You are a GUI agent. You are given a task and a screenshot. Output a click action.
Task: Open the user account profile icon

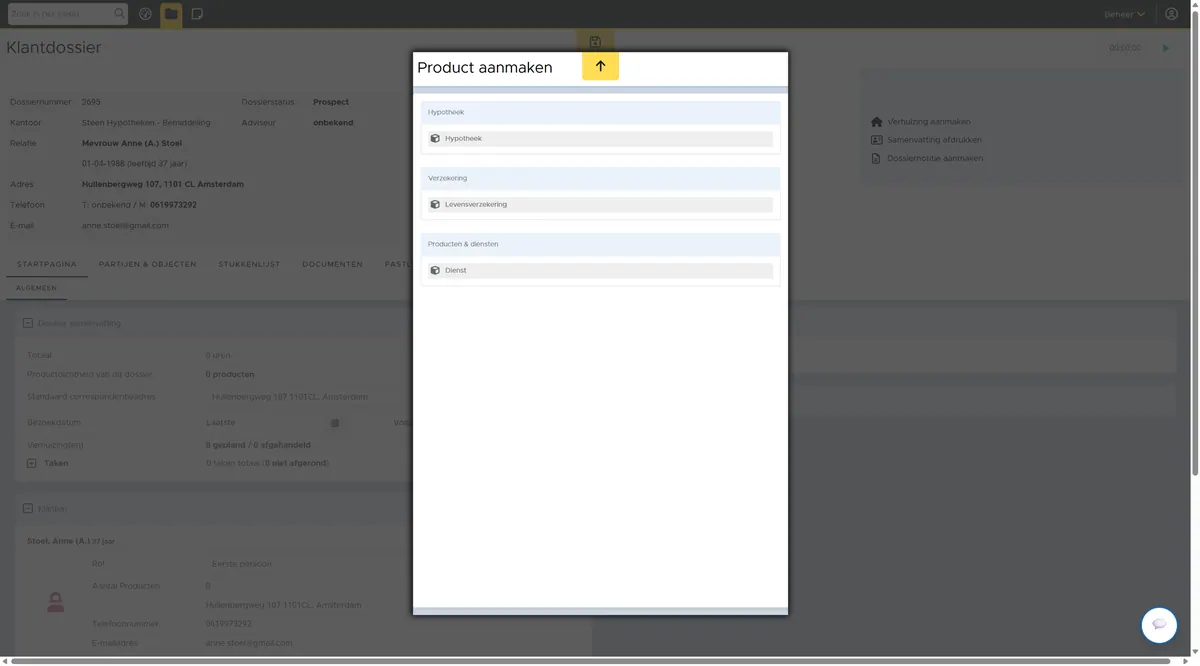(1172, 14)
